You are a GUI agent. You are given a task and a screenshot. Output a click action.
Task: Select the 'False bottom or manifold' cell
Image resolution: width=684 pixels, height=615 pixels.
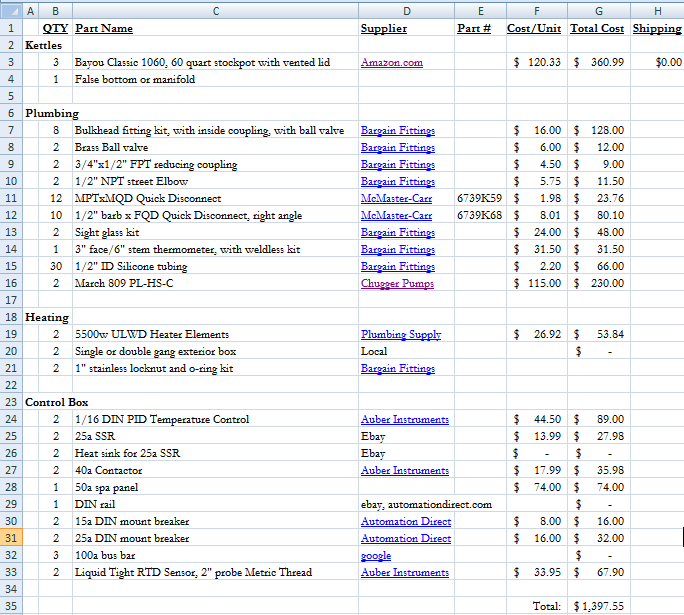(215, 79)
